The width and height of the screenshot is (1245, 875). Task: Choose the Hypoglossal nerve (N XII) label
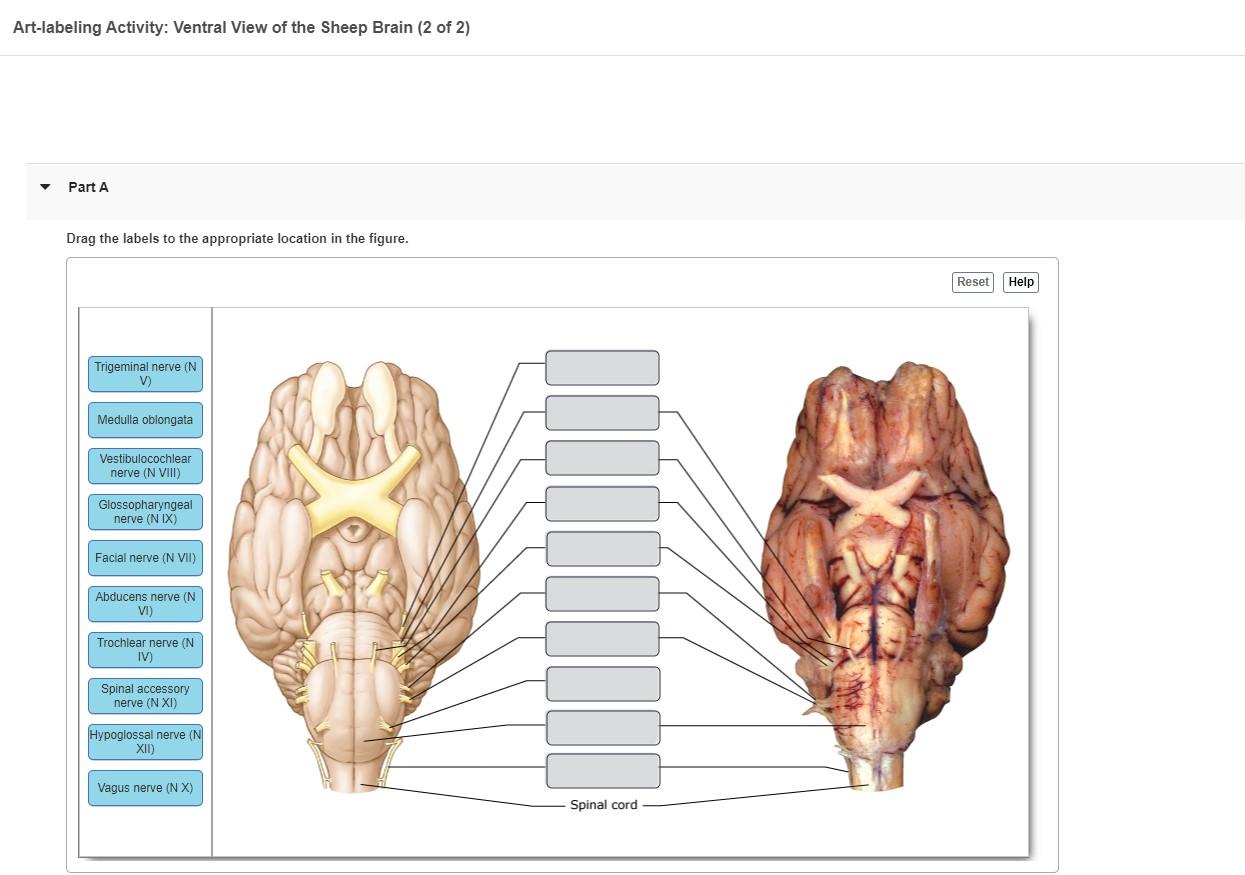(x=145, y=741)
